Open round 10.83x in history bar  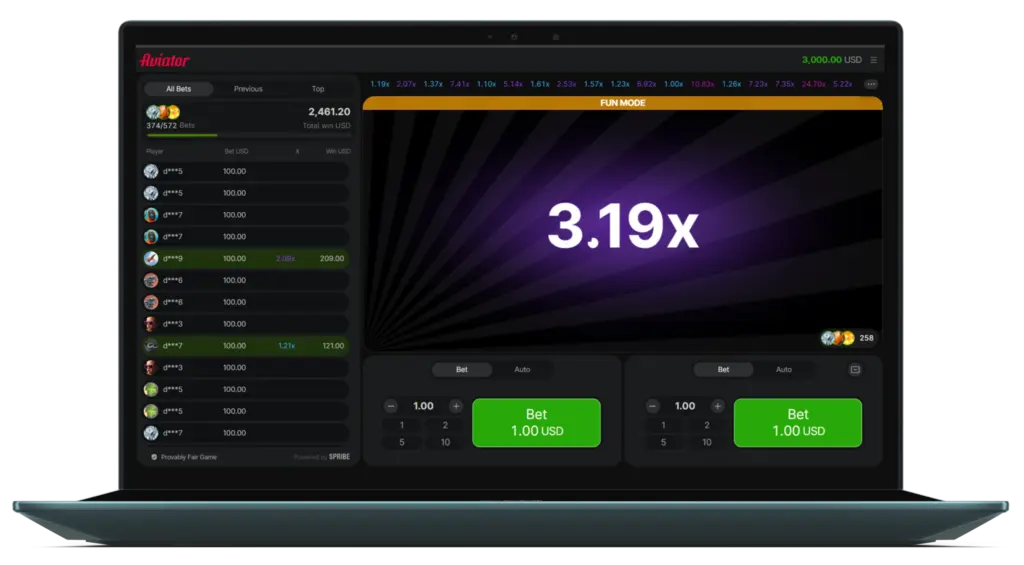coord(702,84)
